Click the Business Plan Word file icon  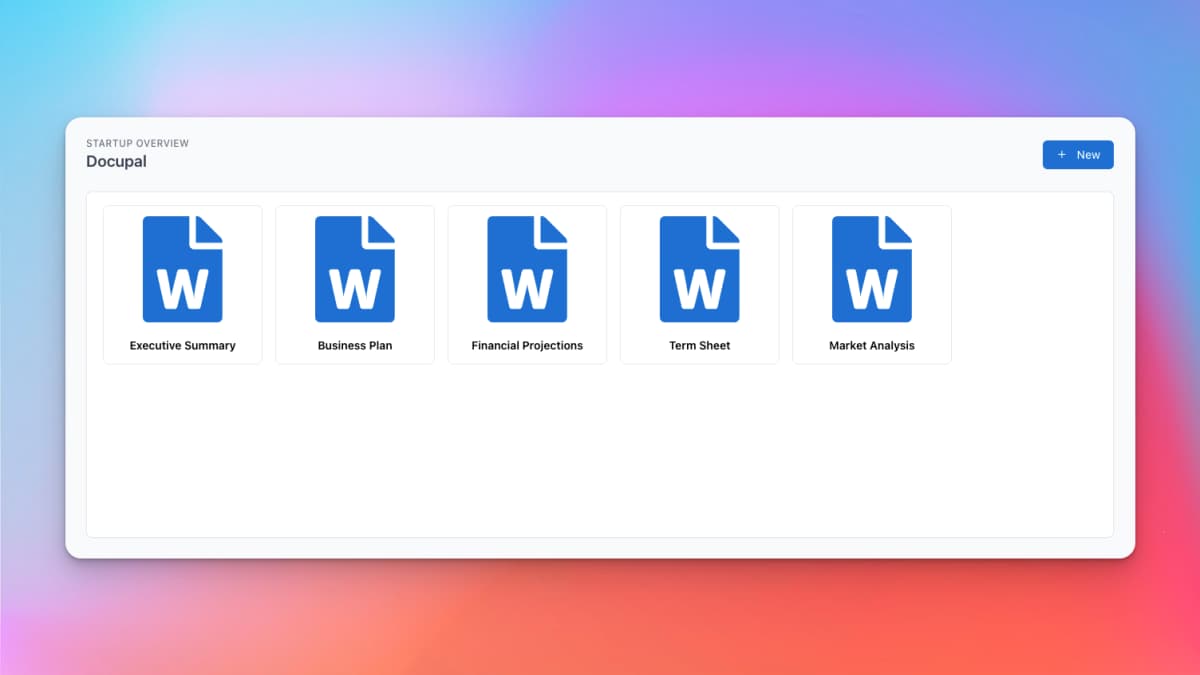coord(354,269)
